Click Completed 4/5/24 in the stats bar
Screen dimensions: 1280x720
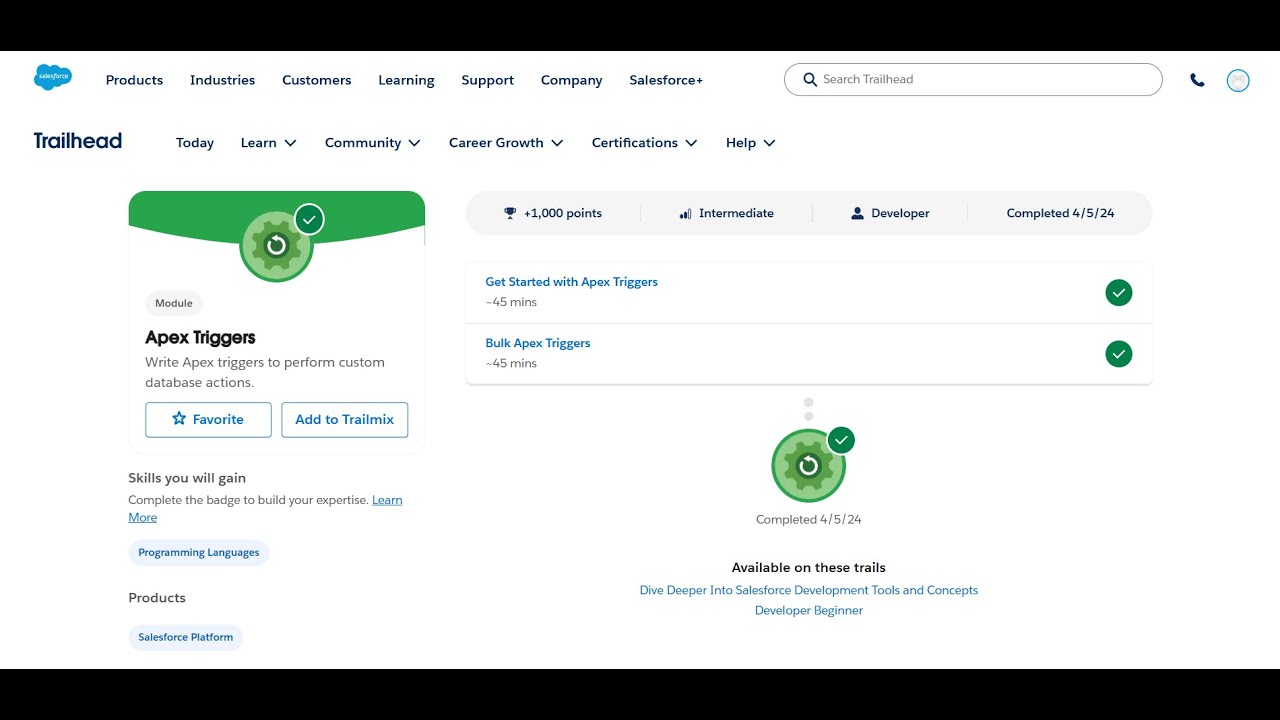point(1060,213)
